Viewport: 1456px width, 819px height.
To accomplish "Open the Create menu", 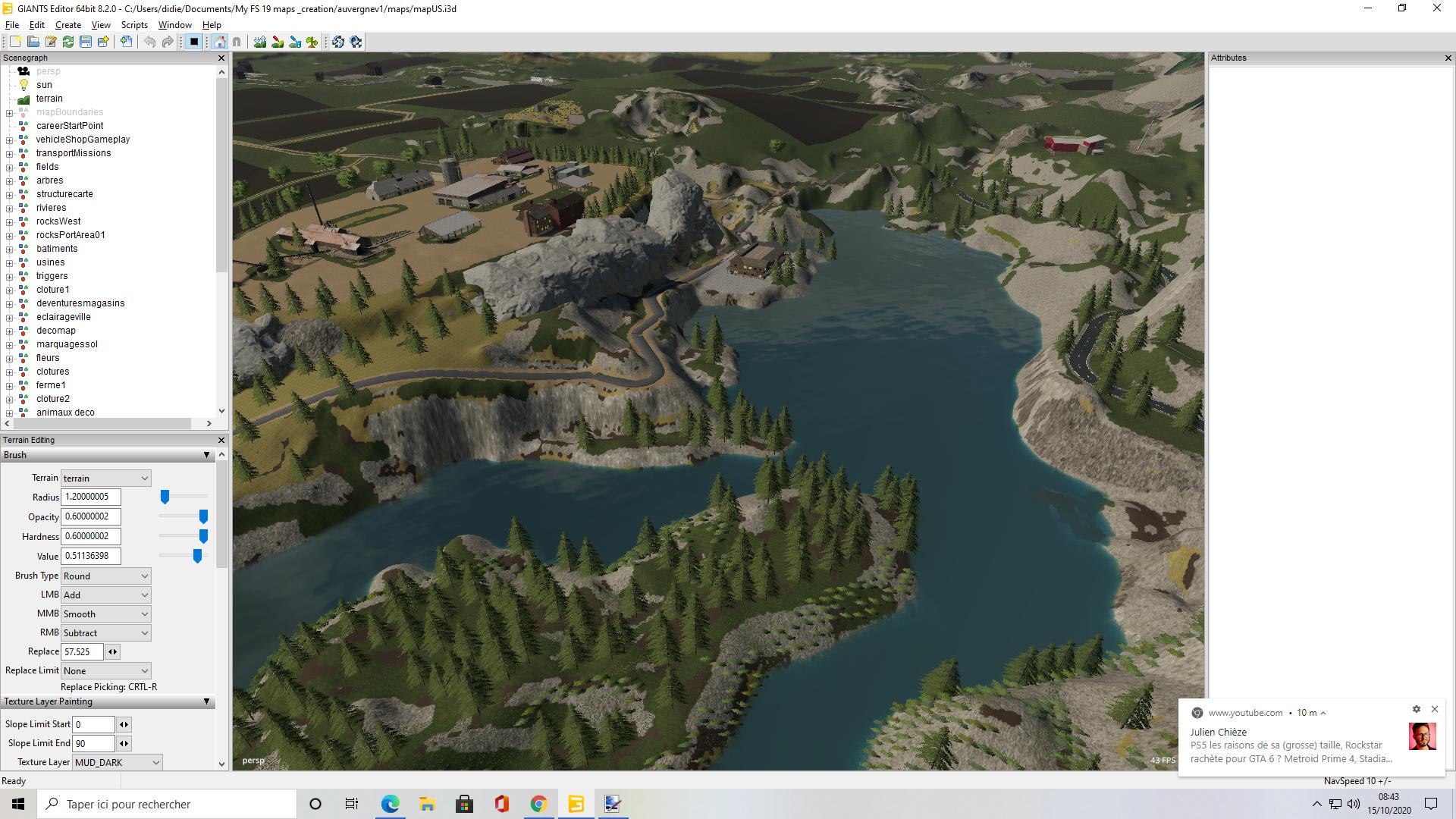I will pyautogui.click(x=68, y=25).
